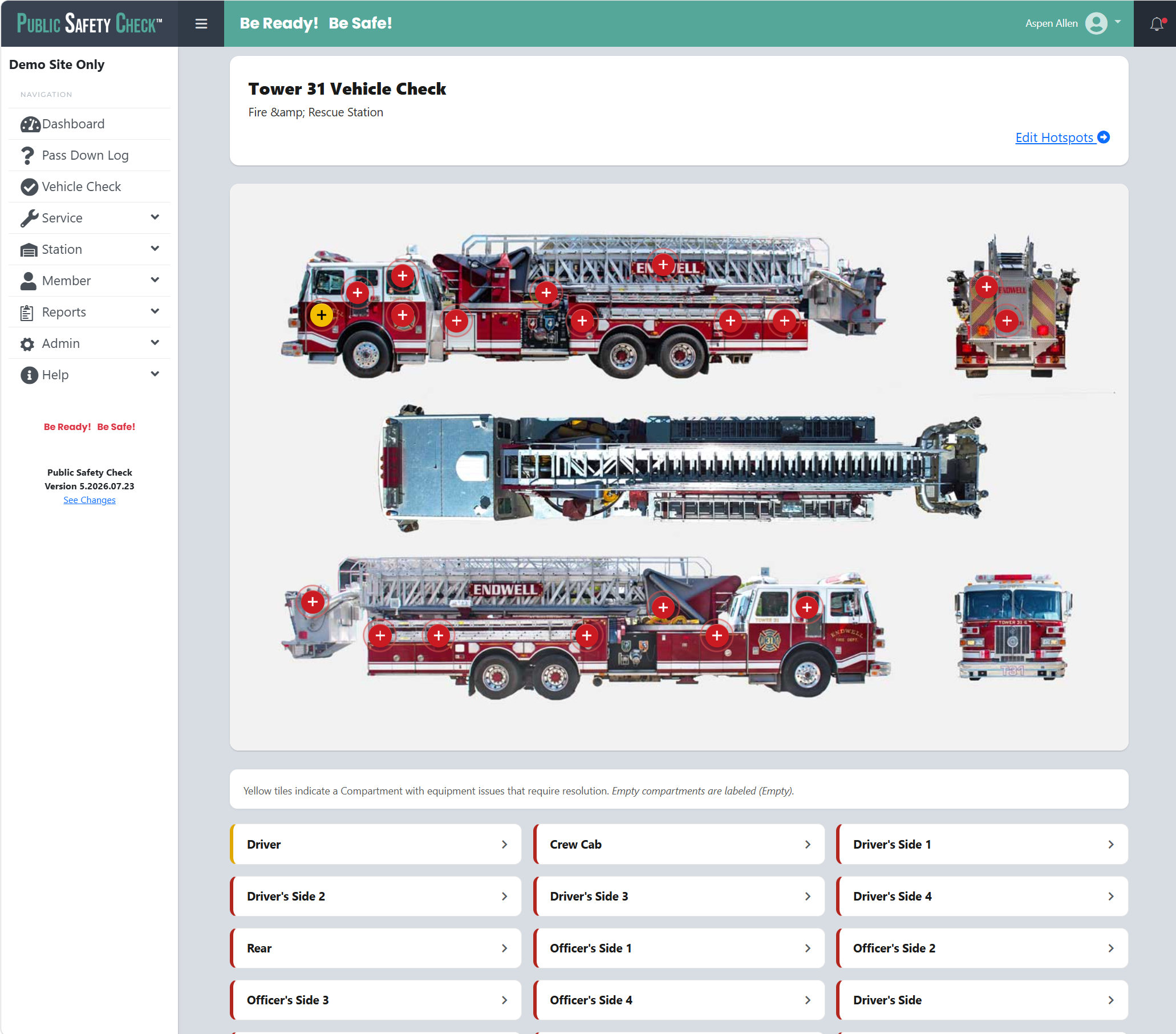The image size is (1176, 1034).
Task: Expand the Station menu chevron
Action: [155, 249]
